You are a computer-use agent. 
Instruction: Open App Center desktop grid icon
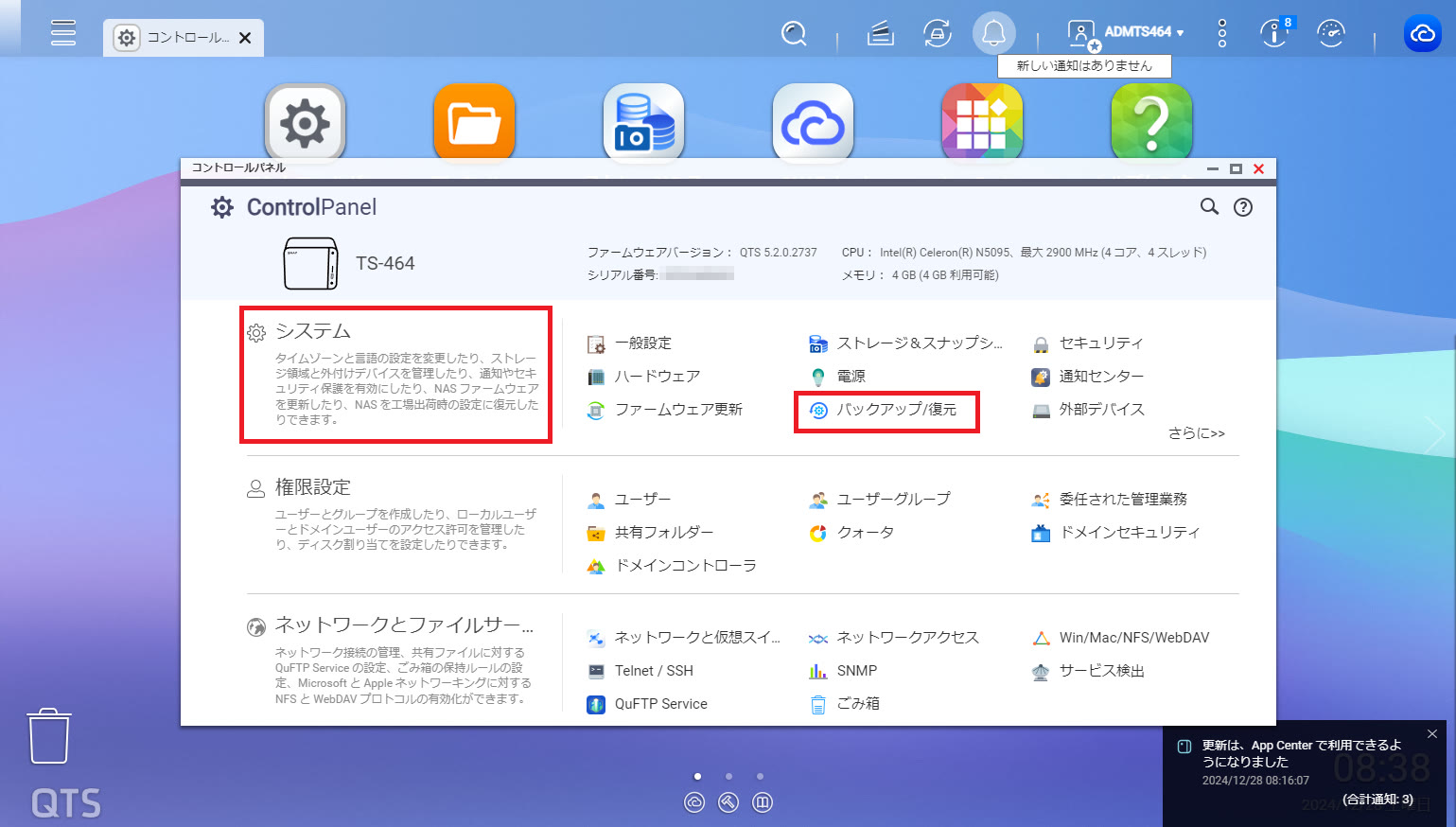(982, 122)
